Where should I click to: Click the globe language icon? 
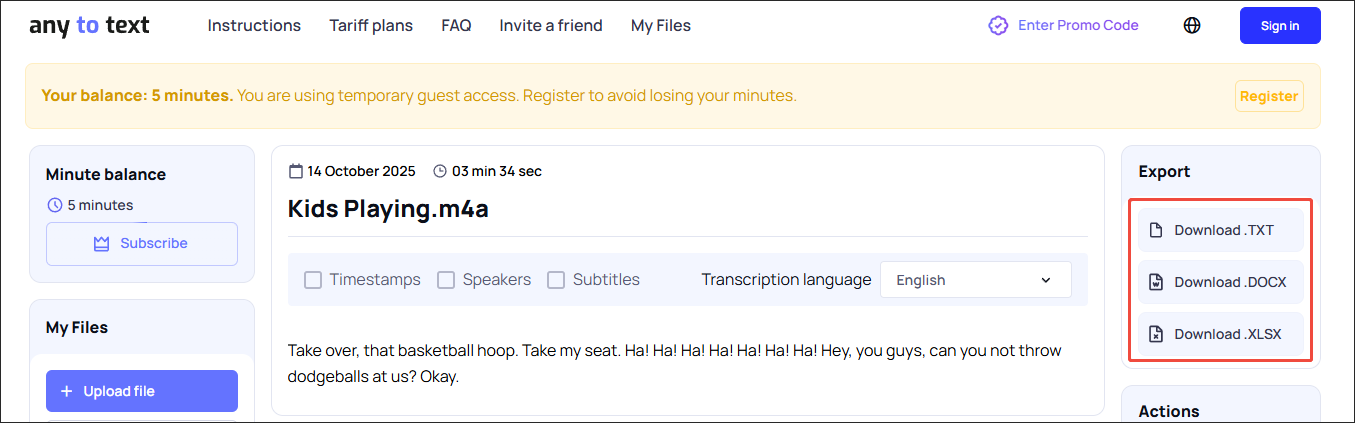click(1192, 26)
